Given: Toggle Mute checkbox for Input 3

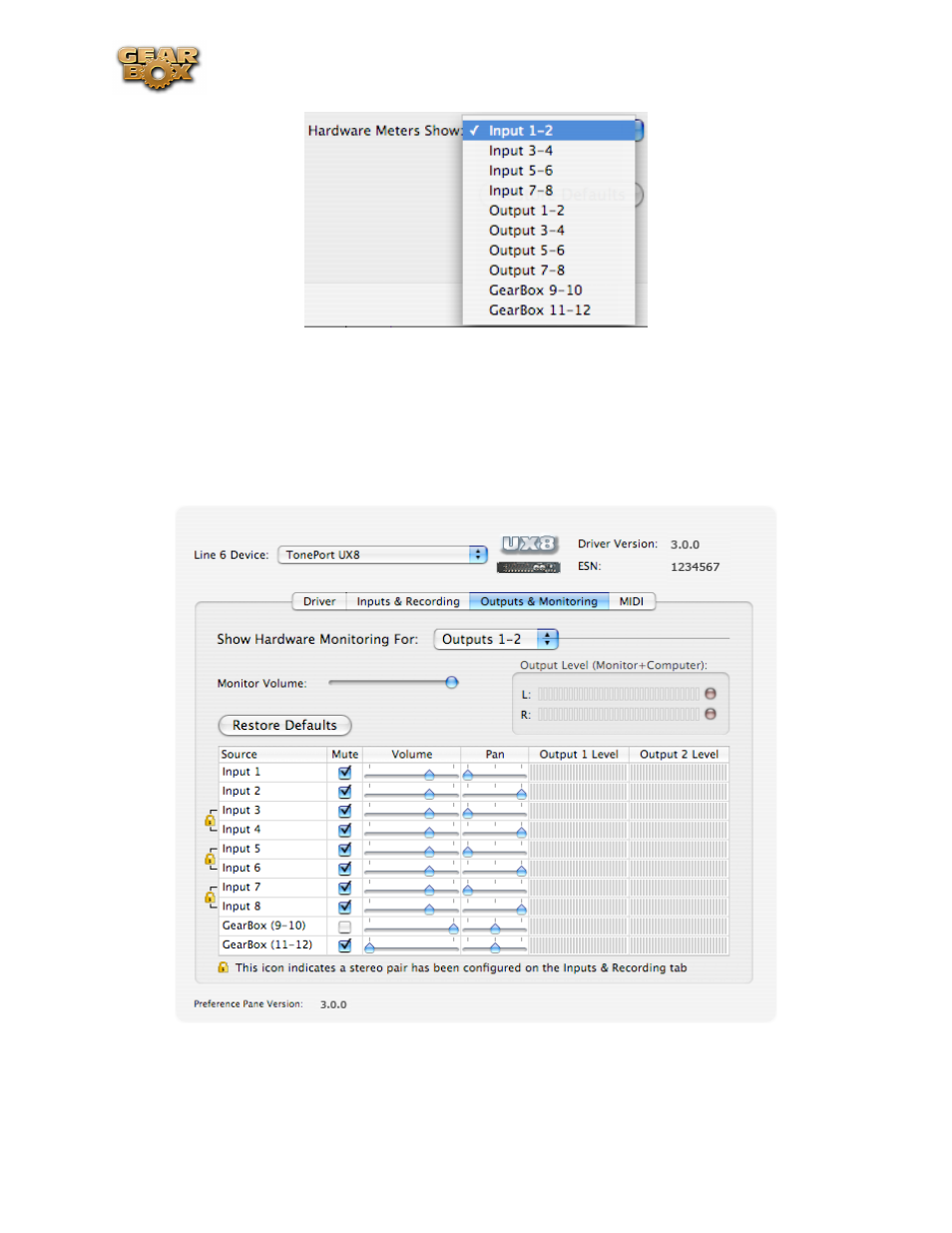Looking at the screenshot, I should pyautogui.click(x=344, y=811).
